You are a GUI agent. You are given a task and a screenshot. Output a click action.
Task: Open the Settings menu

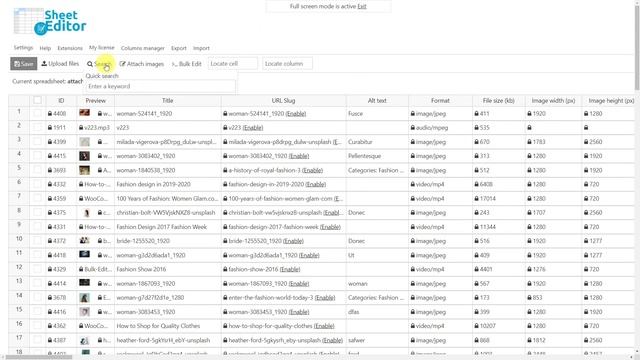[x=23, y=48]
